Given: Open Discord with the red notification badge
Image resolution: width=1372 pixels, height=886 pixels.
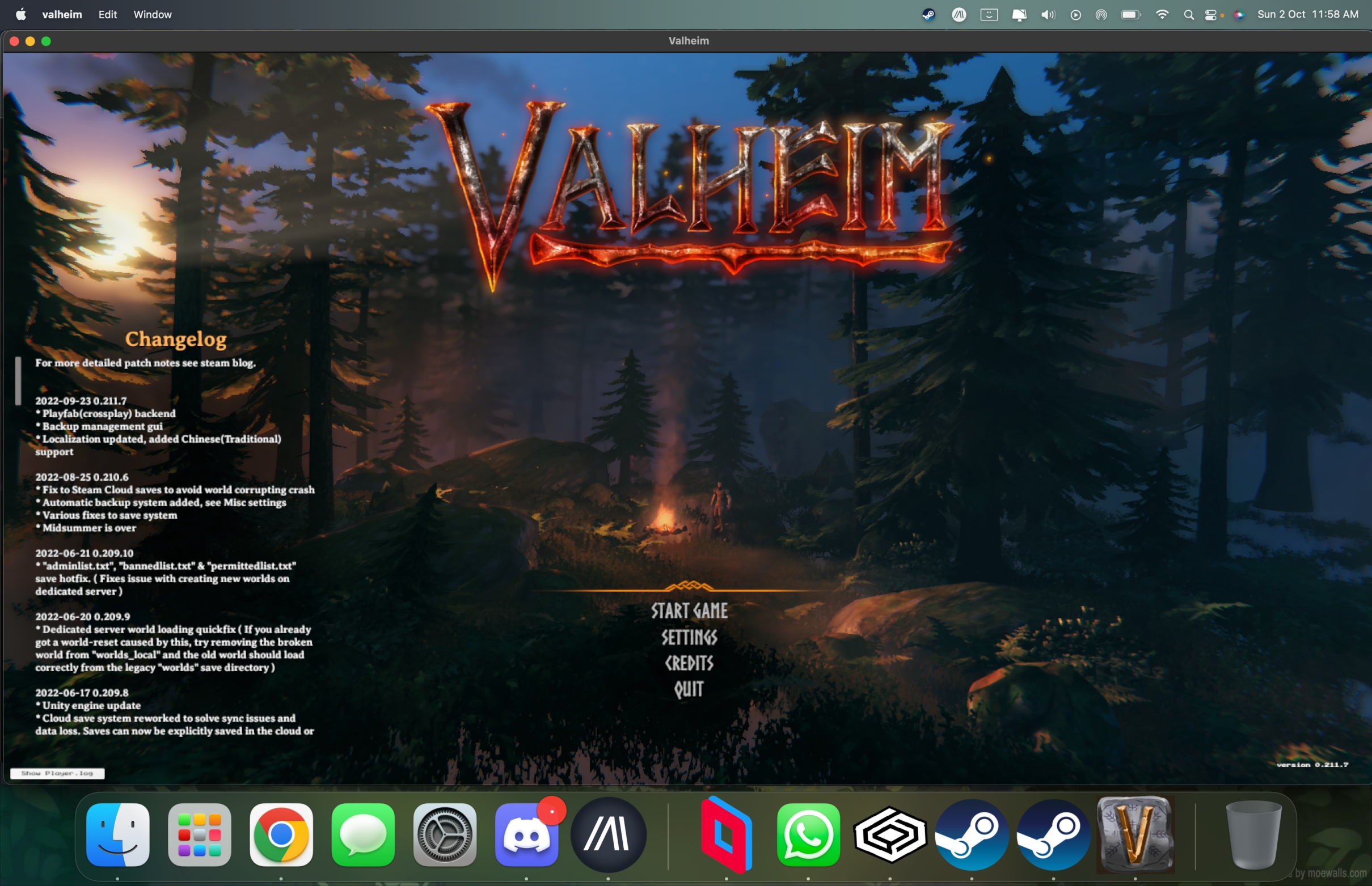Looking at the screenshot, I should pyautogui.click(x=526, y=834).
